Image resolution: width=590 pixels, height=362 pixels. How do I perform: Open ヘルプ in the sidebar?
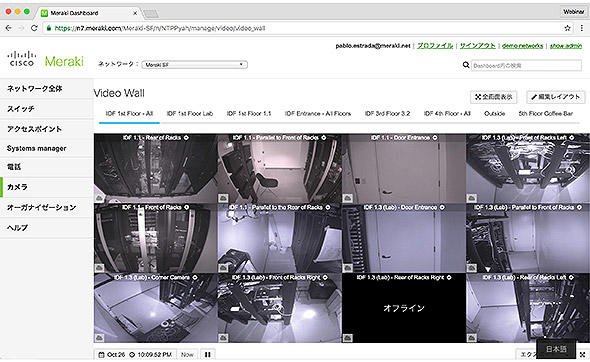(x=47, y=228)
